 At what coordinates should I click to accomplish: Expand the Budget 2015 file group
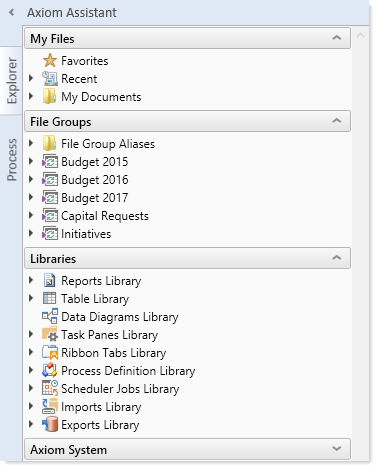[x=31, y=162]
